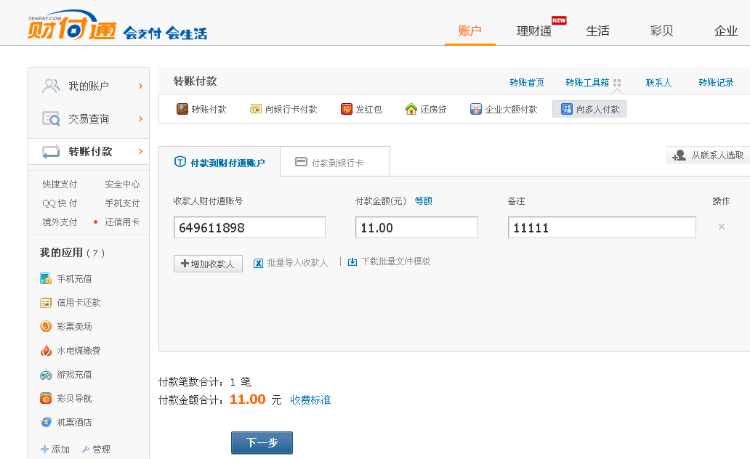Screen dimensions: 750x459
Task: Open QQ快付 in the sidebar
Action: click(60, 203)
